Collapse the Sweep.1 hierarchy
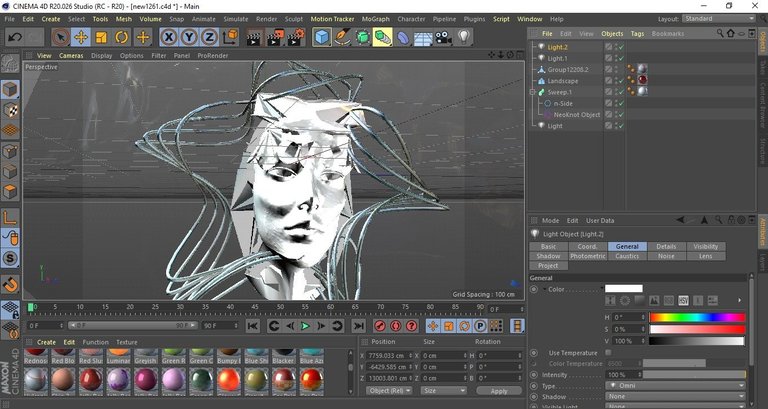Viewport: 768px width, 409px height. click(x=532, y=92)
